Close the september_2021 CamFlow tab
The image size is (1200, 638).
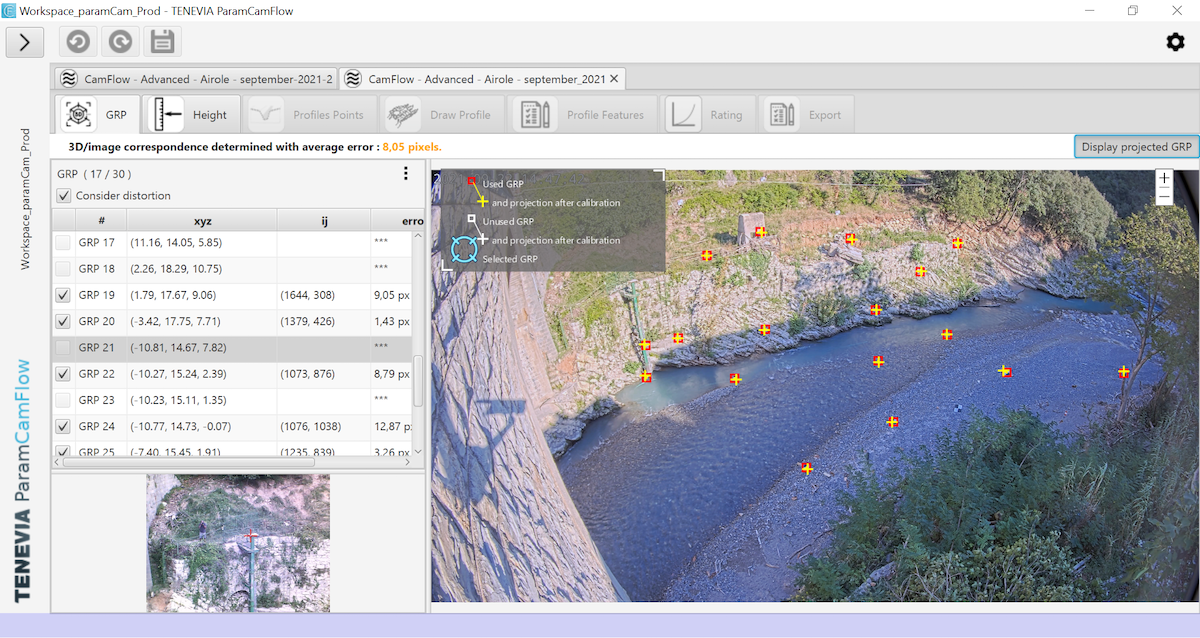pos(615,79)
